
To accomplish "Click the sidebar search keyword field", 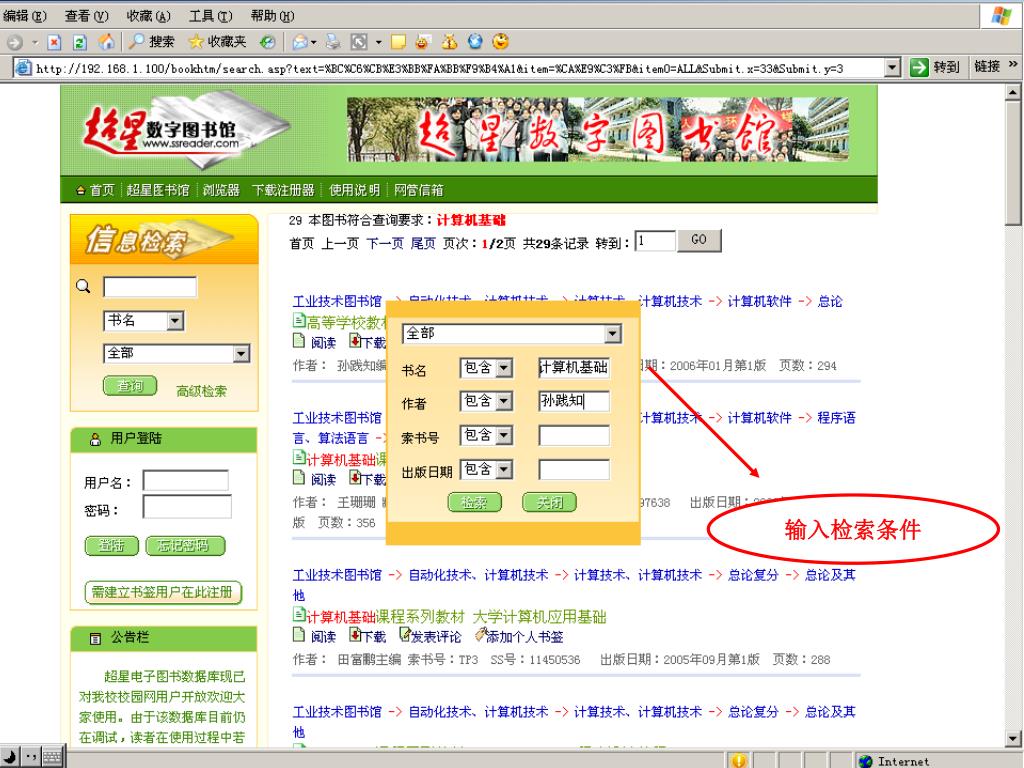I will tap(150, 287).
